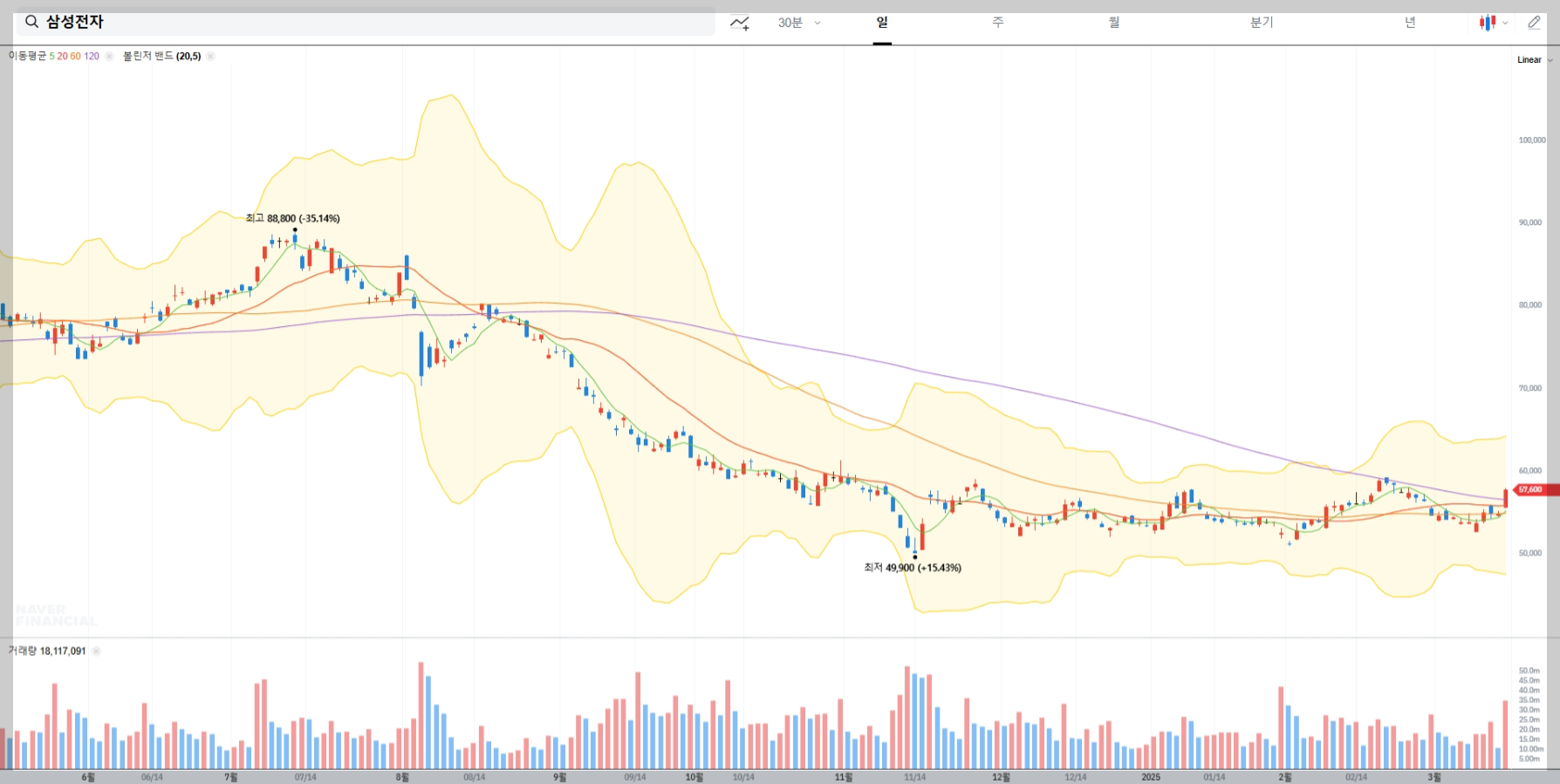
Task: Click the 거래량 18,117,091 volume label
Action: pos(47,651)
